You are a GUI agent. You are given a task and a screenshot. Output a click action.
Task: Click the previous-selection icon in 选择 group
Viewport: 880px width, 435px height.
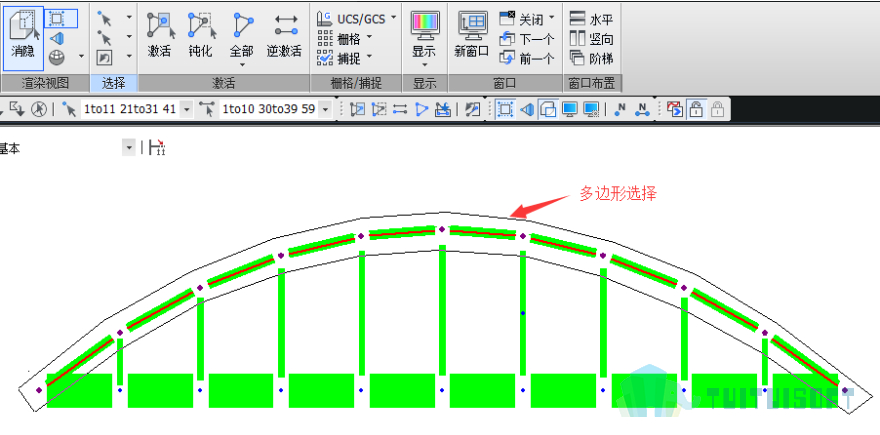[x=104, y=57]
